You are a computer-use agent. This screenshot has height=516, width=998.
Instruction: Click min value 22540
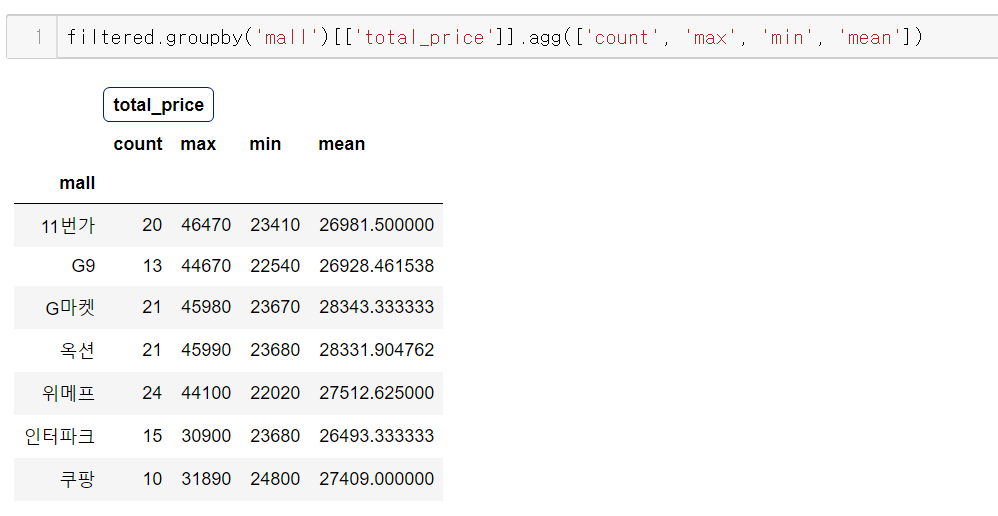pyautogui.click(x=275, y=265)
